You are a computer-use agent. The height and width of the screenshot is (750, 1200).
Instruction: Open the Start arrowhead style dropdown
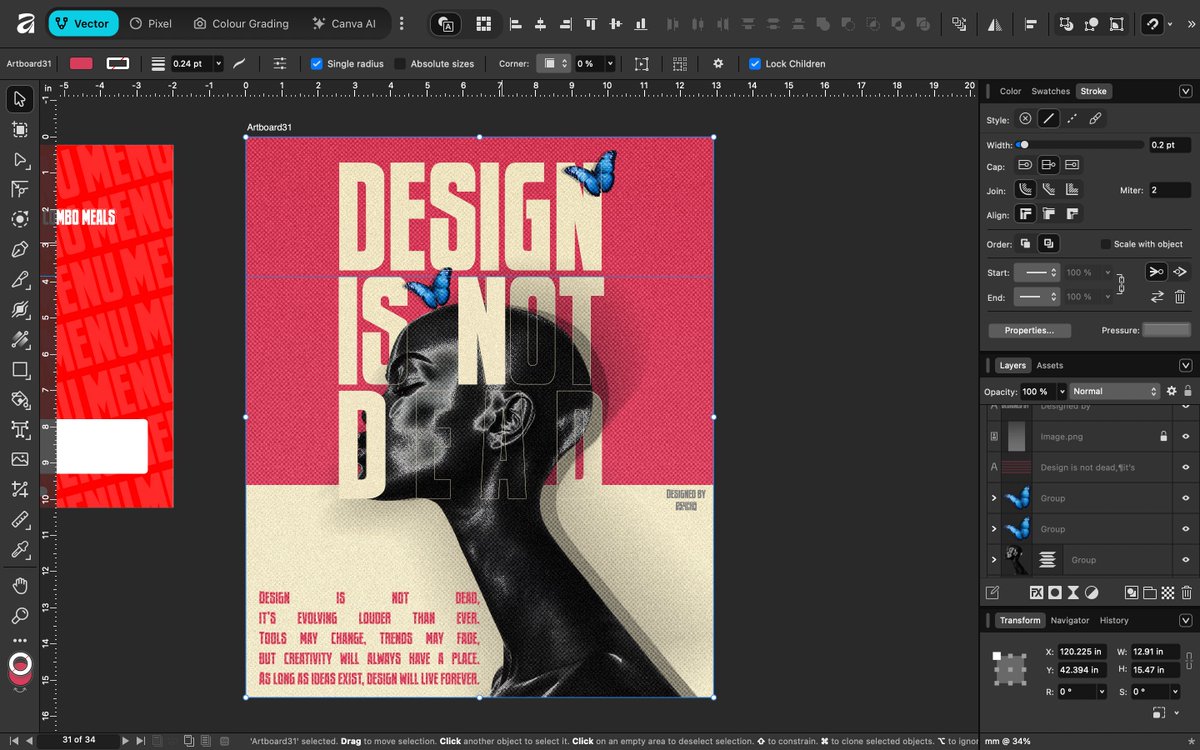click(1036, 272)
